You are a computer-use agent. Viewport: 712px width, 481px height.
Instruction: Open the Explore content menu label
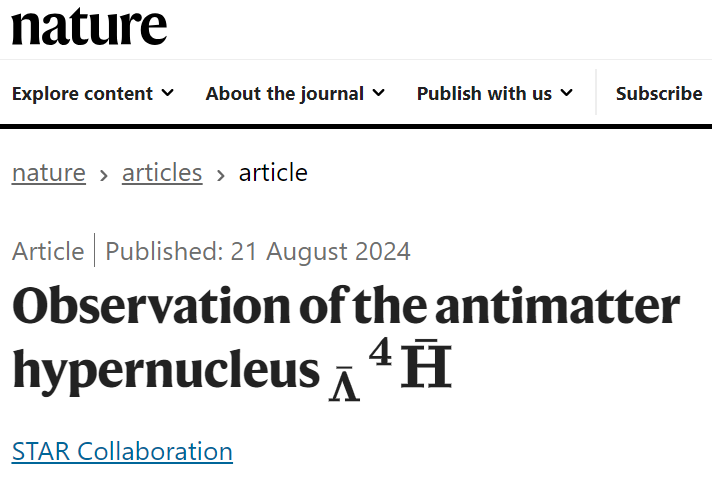click(82, 94)
